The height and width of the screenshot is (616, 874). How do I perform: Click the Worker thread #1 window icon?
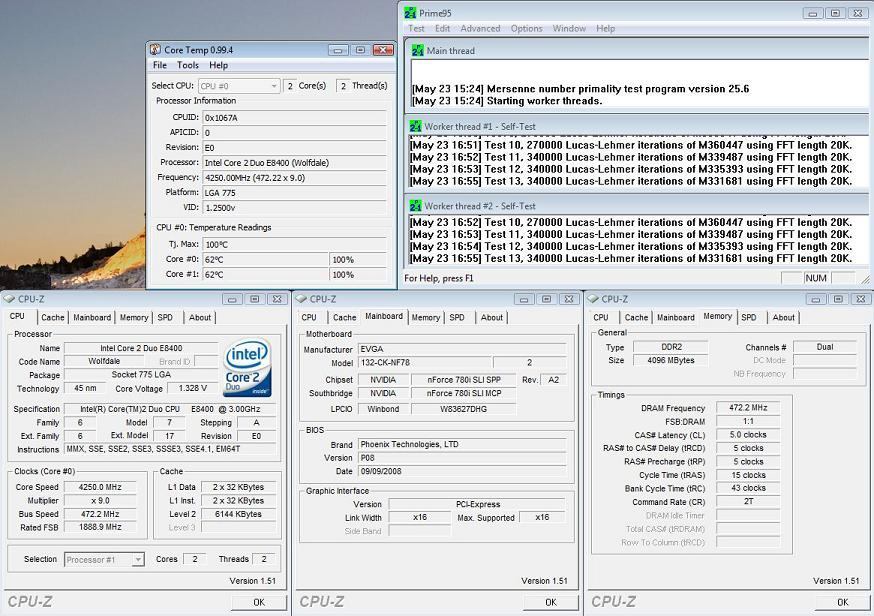(415, 126)
